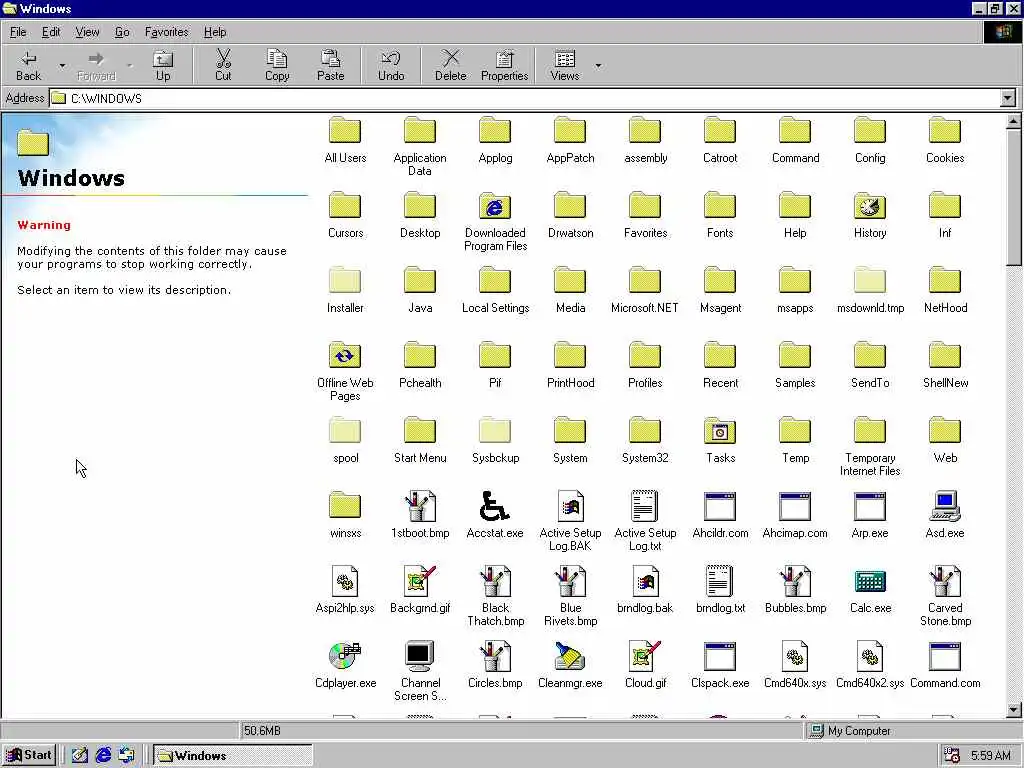Open the View menu
This screenshot has width=1024, height=768.
(x=87, y=32)
